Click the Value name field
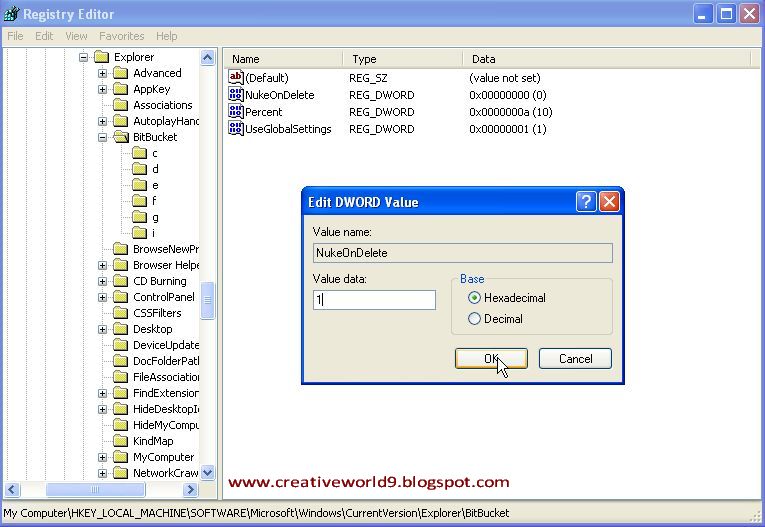Screen dimensions: 765x527 pos(463,253)
